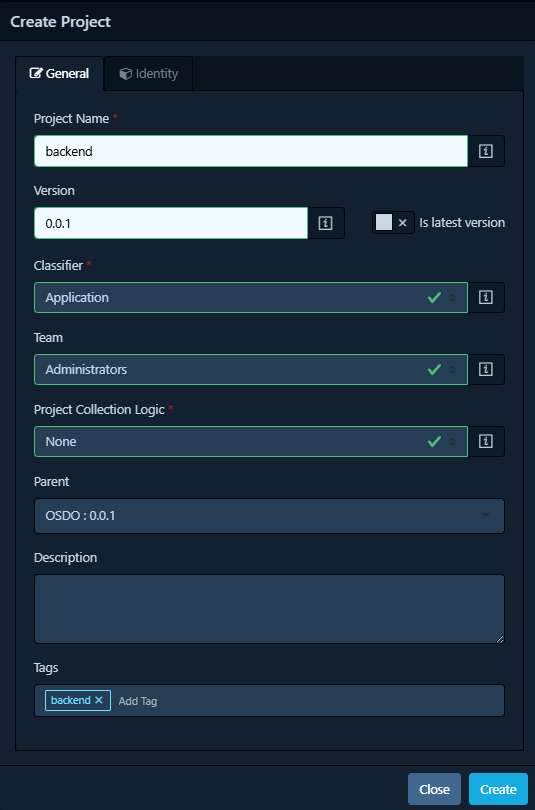
Task: Click the Close button
Action: click(x=434, y=789)
